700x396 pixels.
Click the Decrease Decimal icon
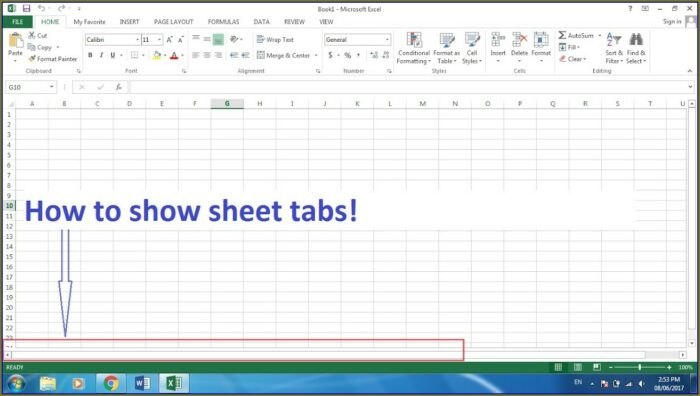point(386,55)
